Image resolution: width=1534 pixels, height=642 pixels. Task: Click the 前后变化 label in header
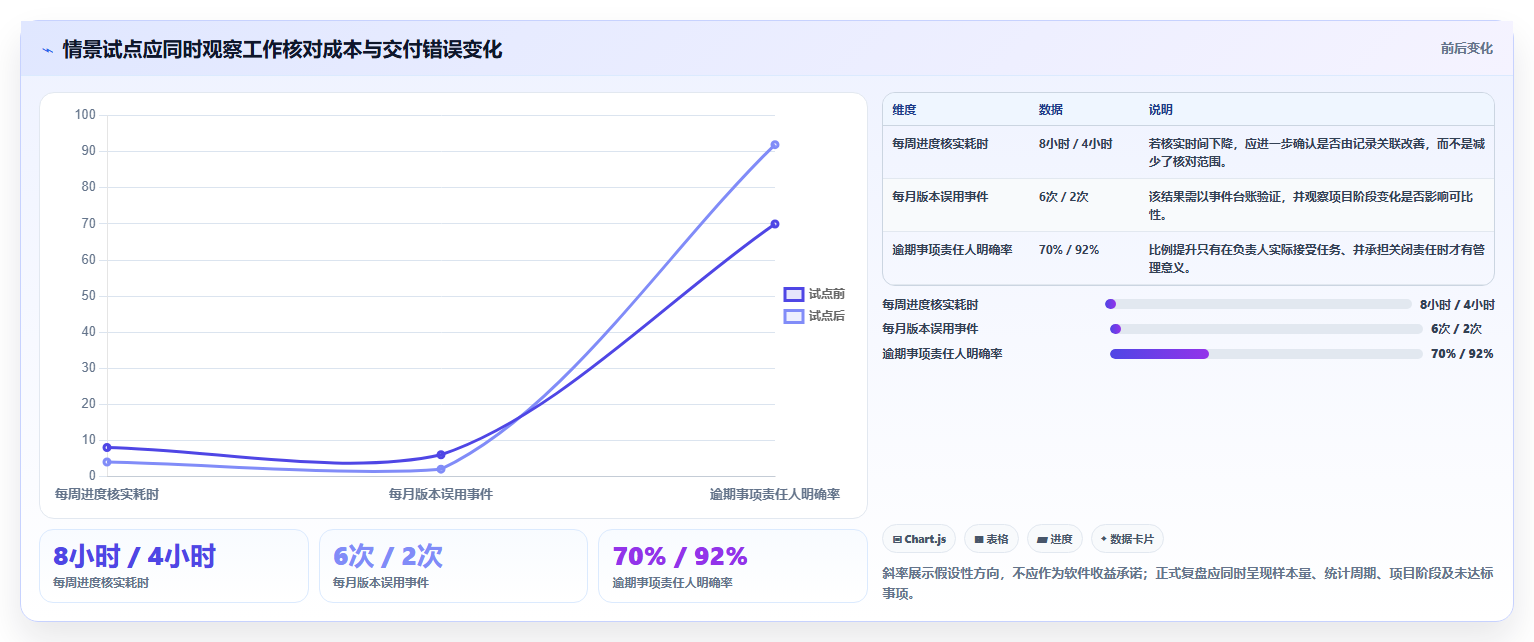click(x=1467, y=48)
